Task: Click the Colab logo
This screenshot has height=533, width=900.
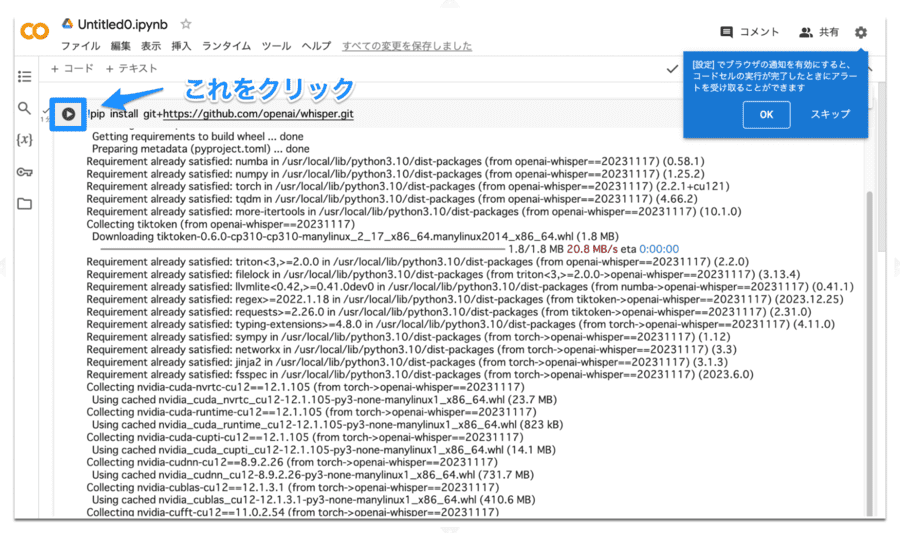Action: coord(34,31)
